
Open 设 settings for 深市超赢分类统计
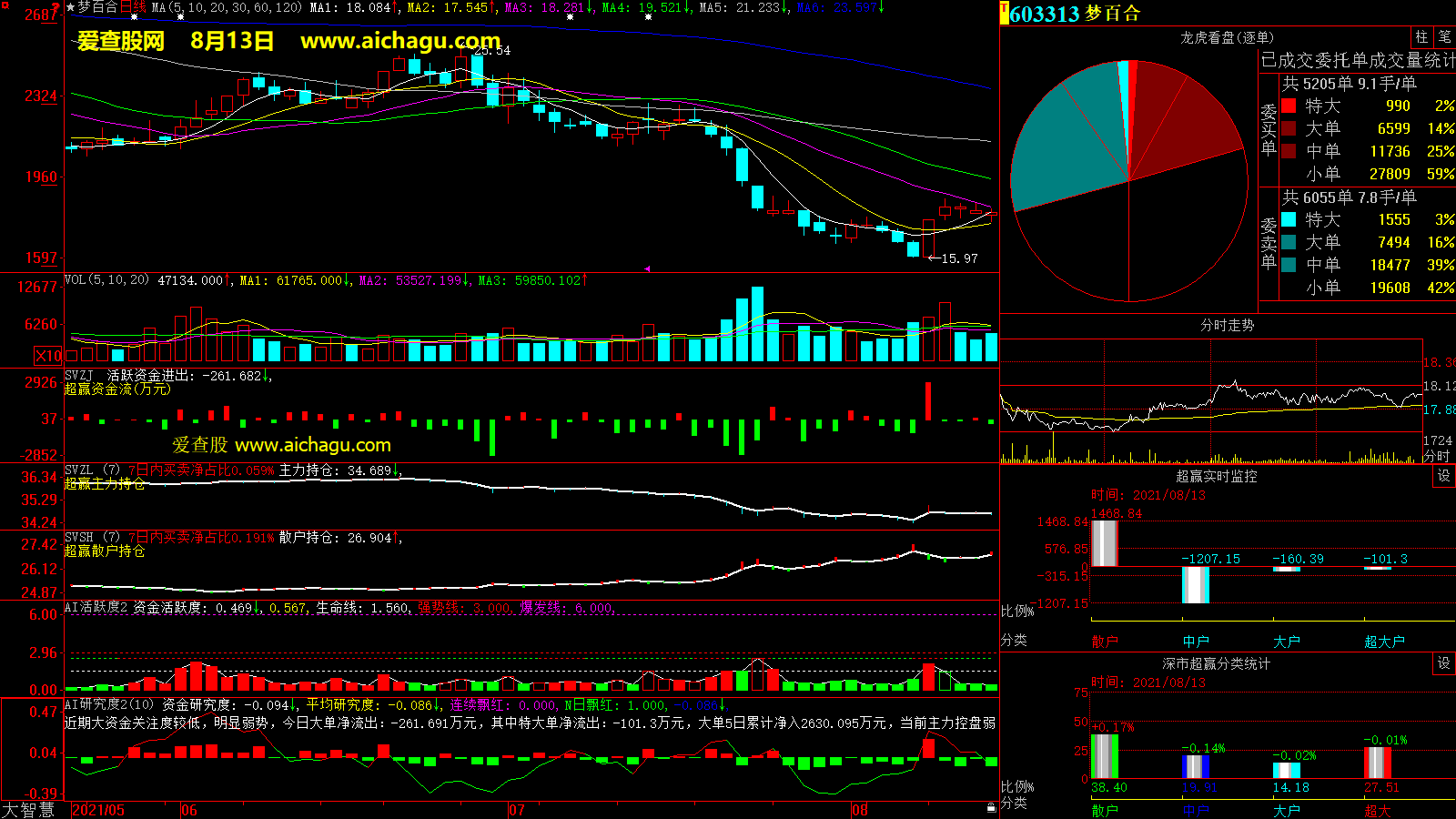pyautogui.click(x=1444, y=663)
